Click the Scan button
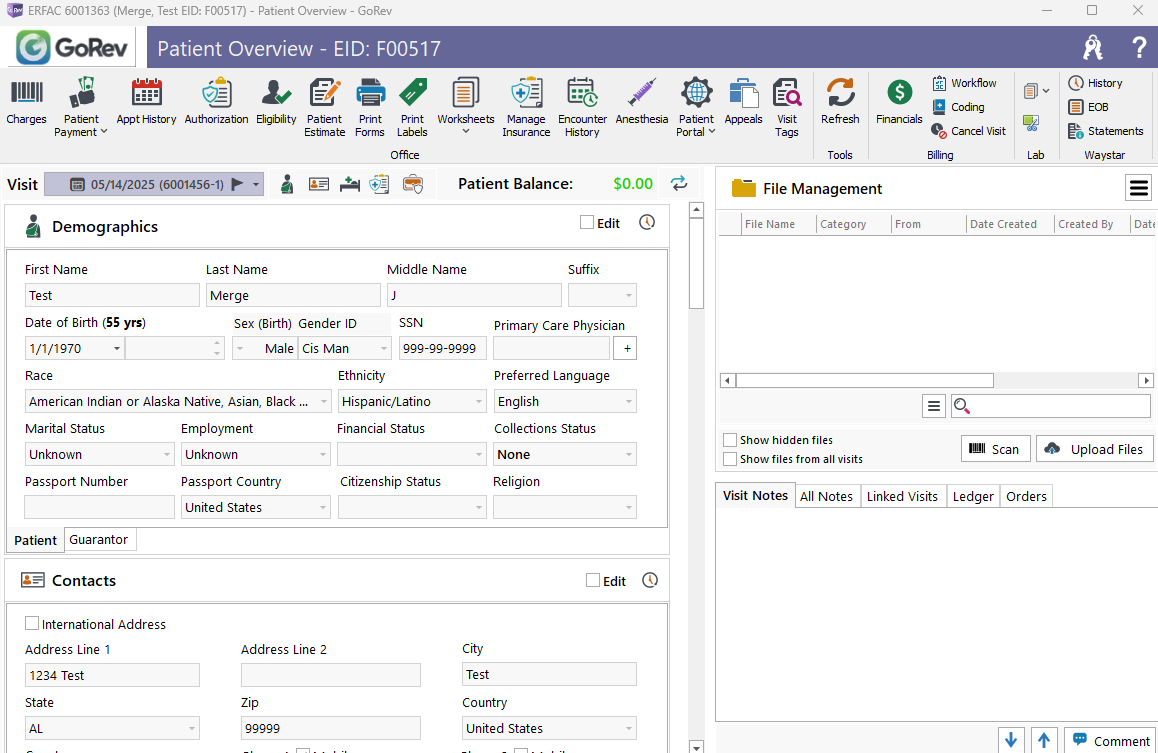The image size is (1158, 753). tap(996, 449)
